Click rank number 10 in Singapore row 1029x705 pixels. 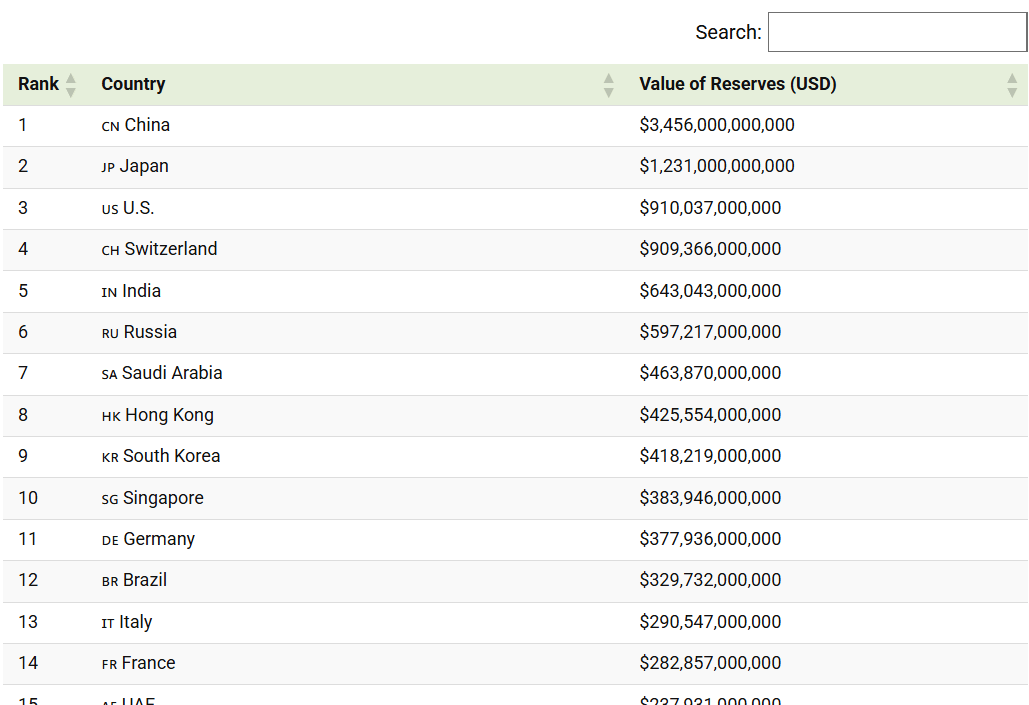click(28, 498)
